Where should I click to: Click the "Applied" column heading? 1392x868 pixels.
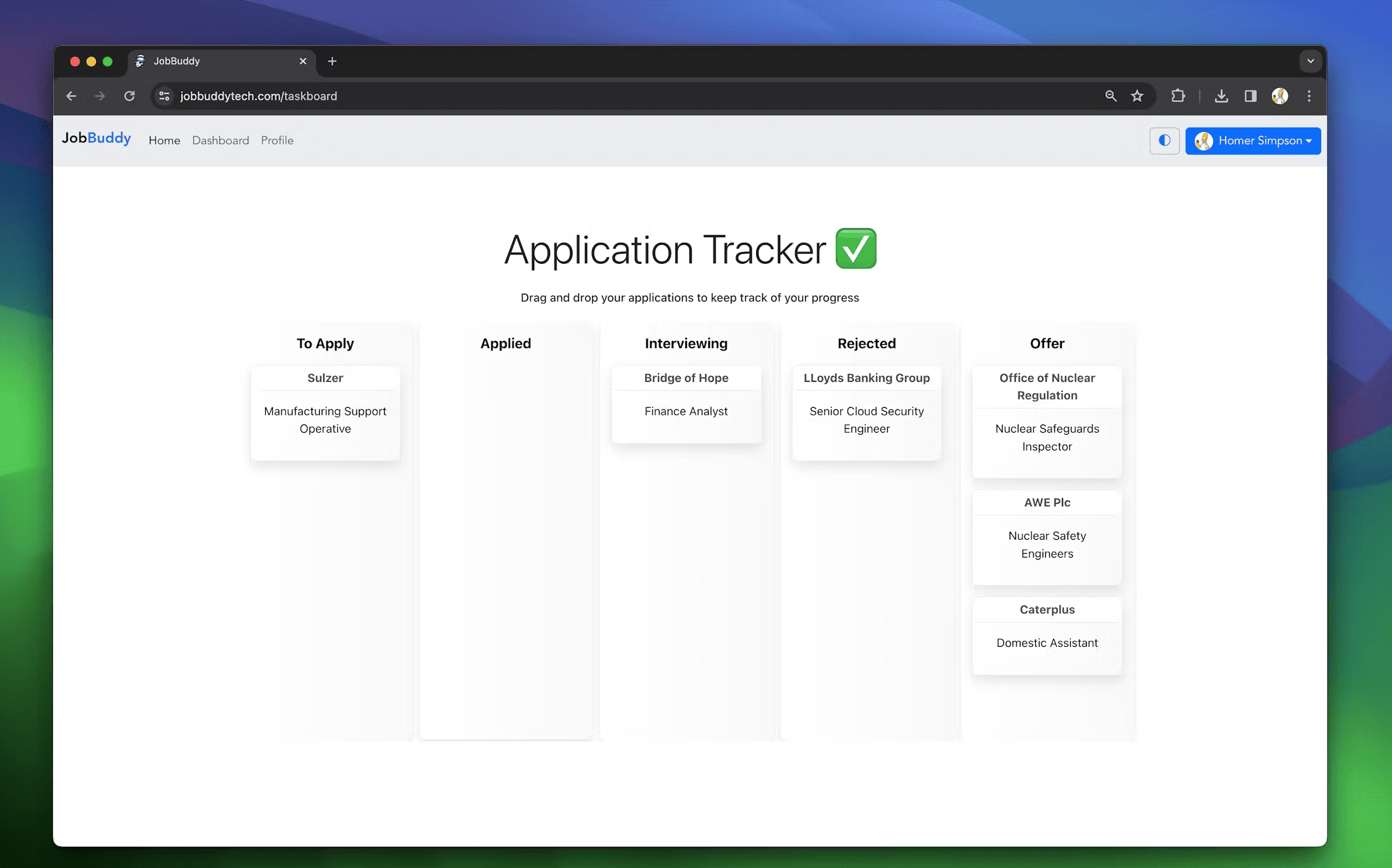tap(505, 344)
